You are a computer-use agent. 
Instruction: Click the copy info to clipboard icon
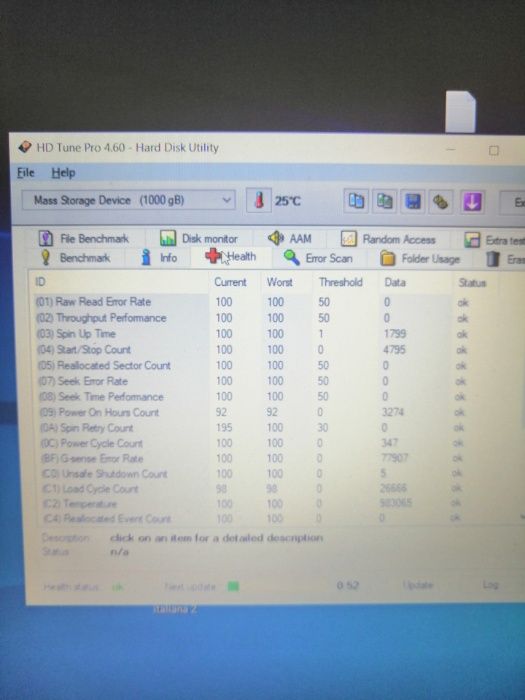(356, 201)
